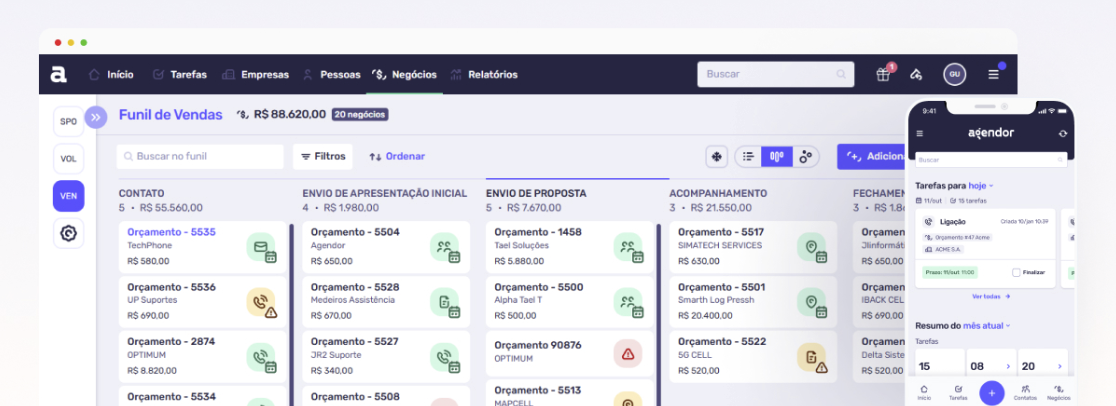Click the location icon on Orçamento - 5501

pos(813,303)
